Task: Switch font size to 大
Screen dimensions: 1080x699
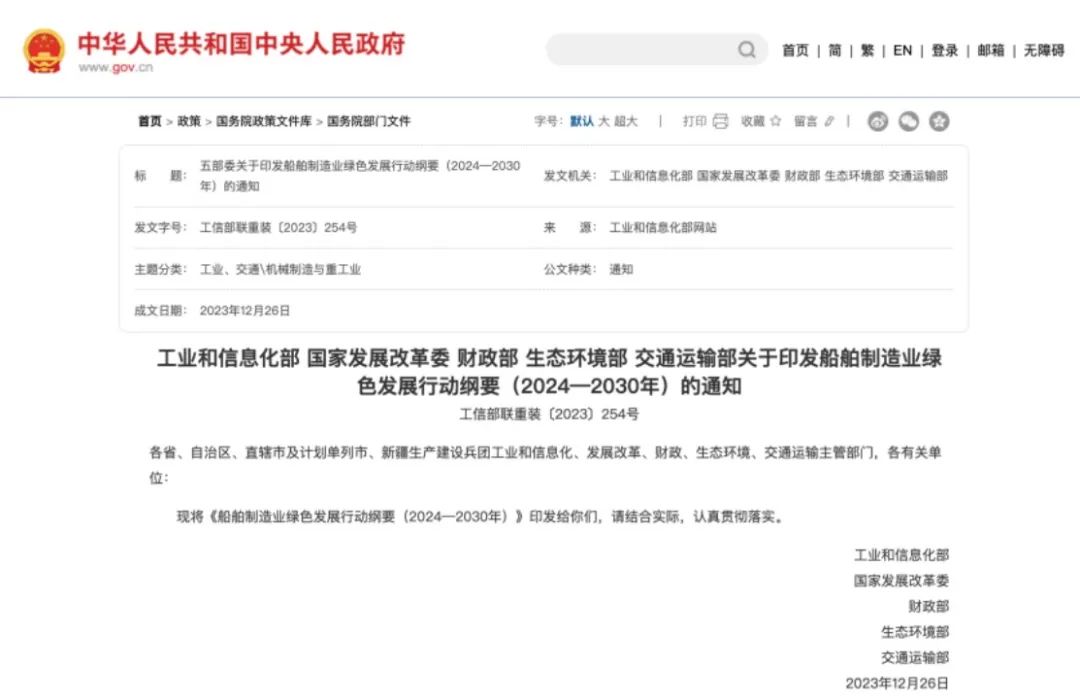Action: click(x=603, y=121)
